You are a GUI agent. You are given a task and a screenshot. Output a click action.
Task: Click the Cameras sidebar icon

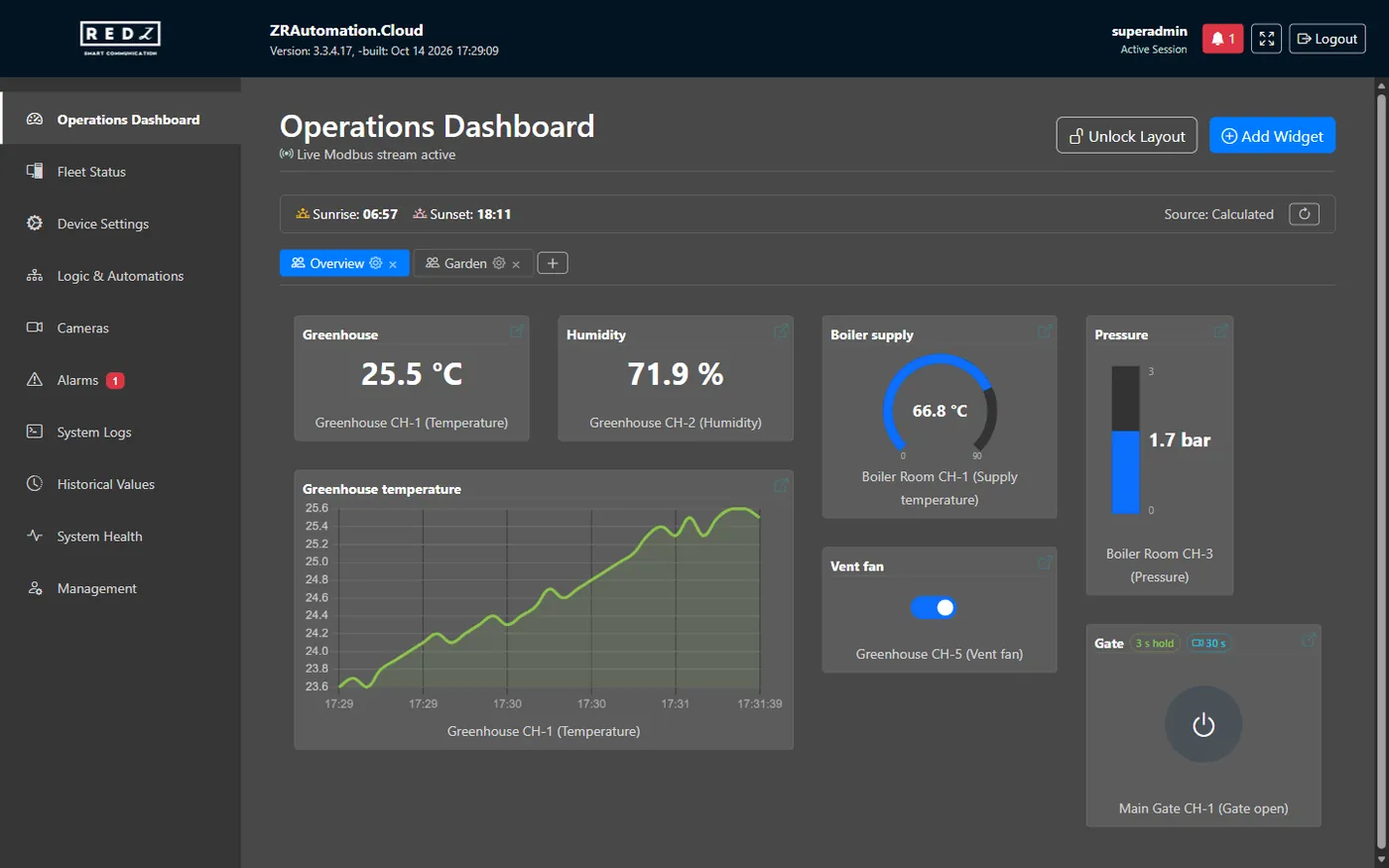(x=35, y=327)
